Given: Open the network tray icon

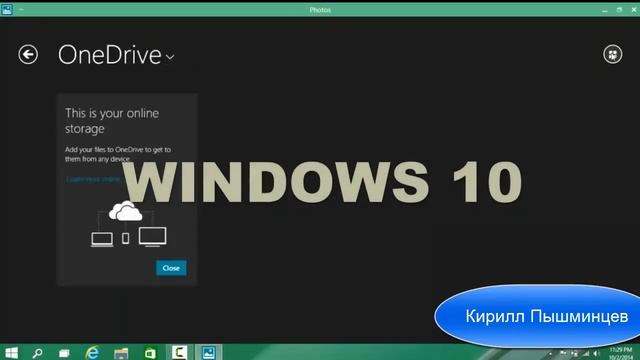Looking at the screenshot, I should click(586, 353).
